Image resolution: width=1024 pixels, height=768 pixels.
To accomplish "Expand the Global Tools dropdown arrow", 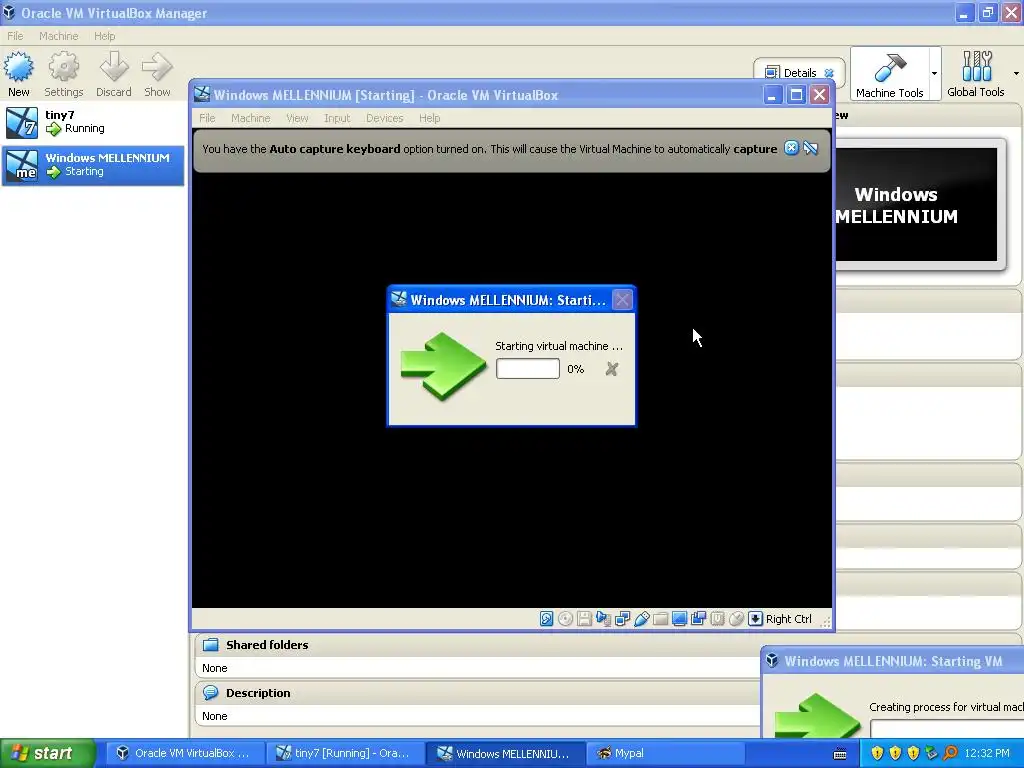I will 1016,74.
